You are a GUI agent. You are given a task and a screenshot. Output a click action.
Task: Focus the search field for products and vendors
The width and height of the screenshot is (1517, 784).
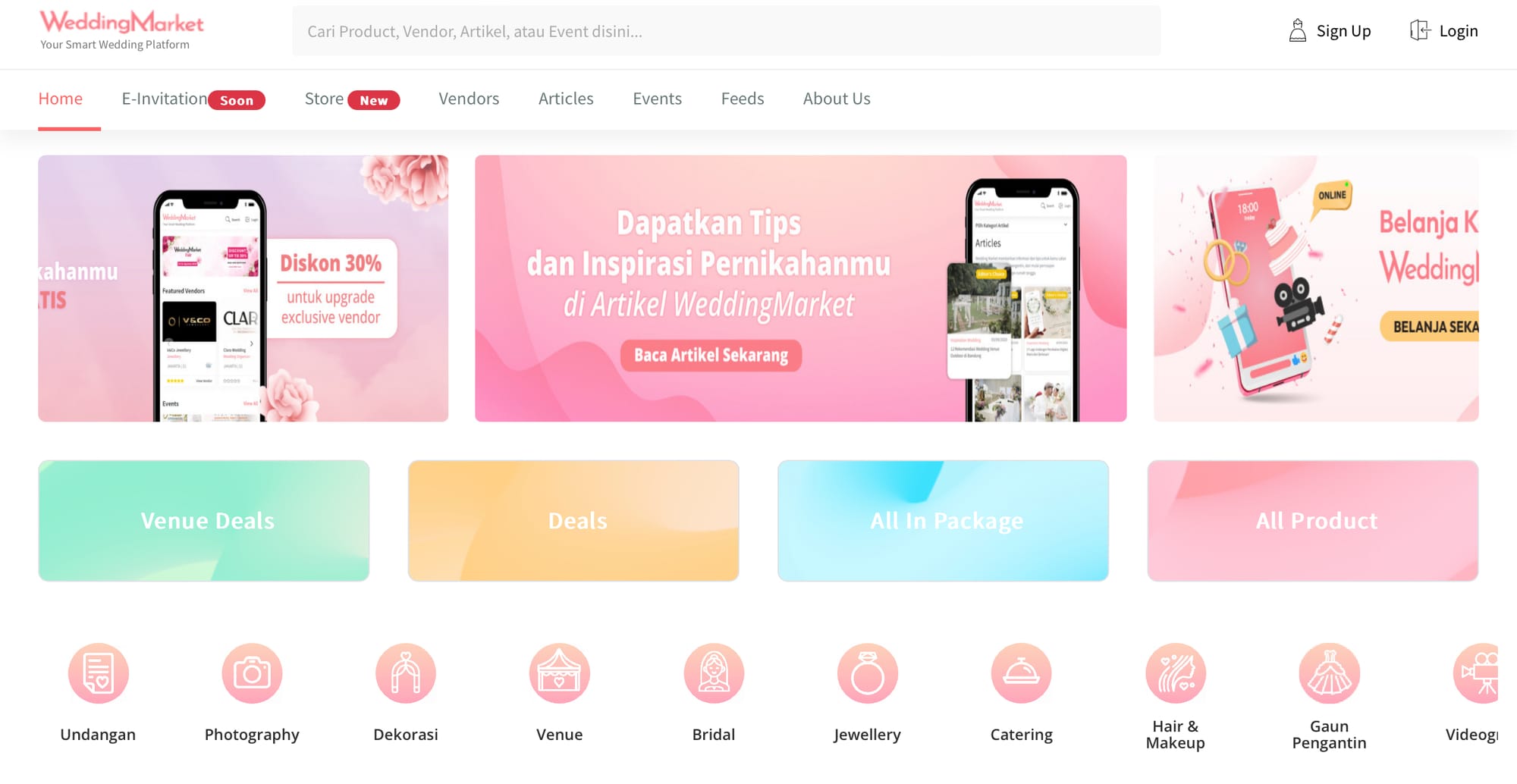pos(727,31)
